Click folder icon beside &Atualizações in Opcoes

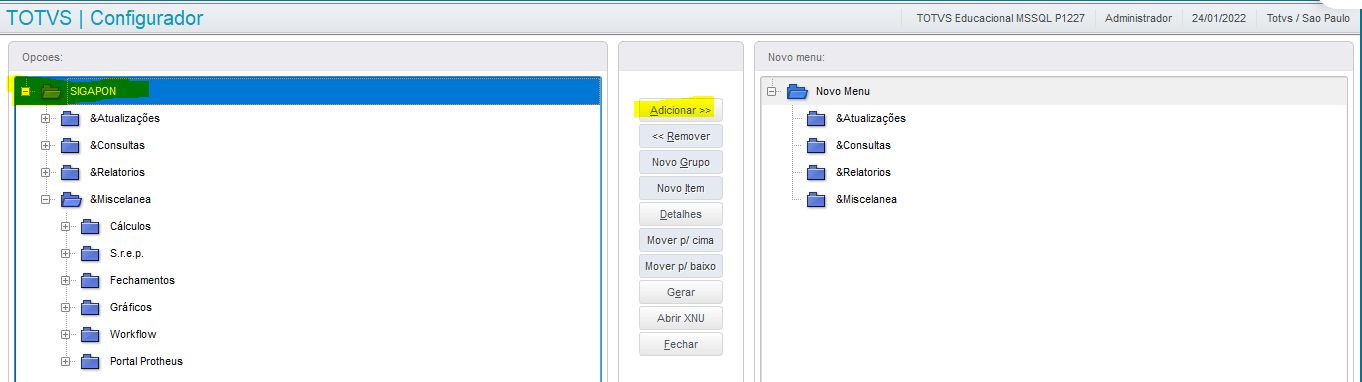(x=70, y=119)
